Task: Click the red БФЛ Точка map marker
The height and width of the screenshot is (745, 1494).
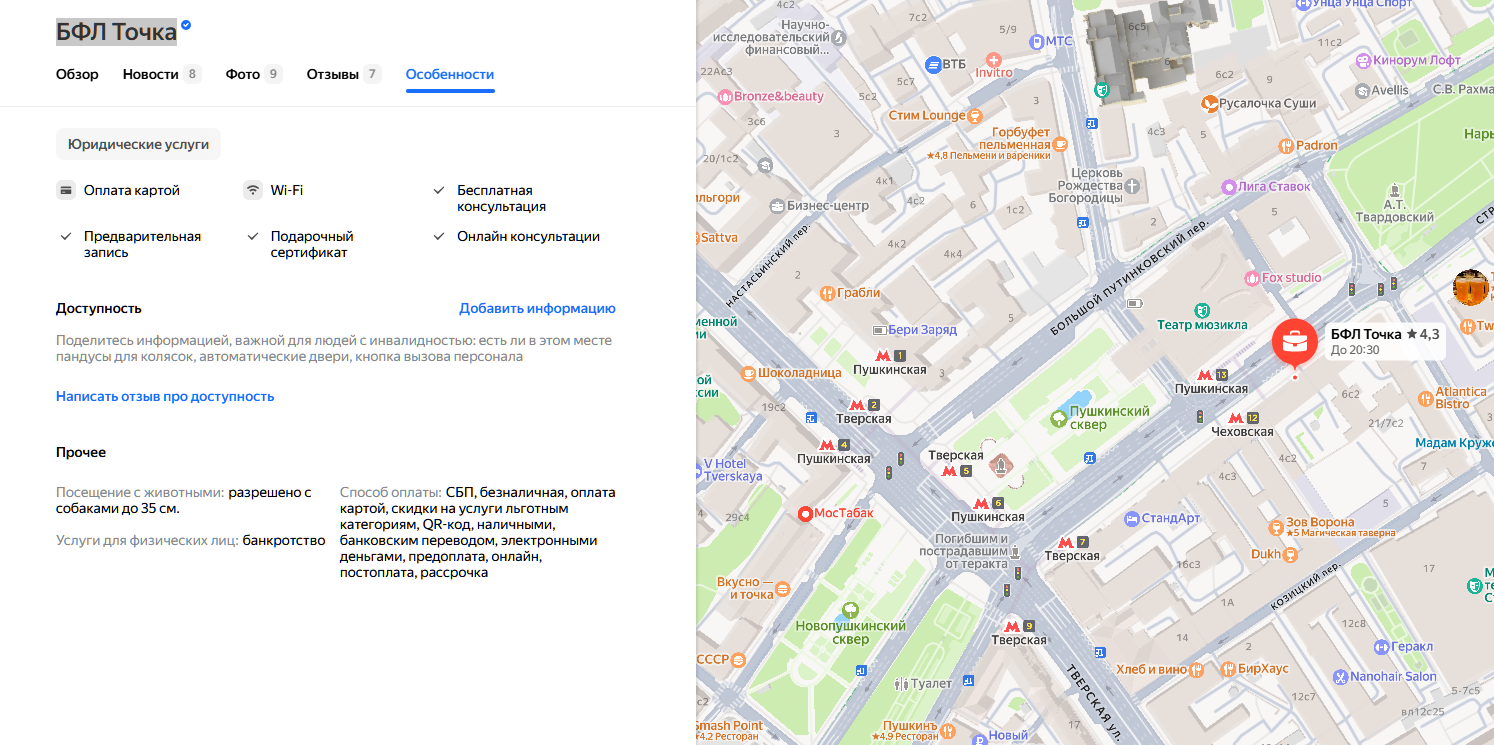Action: click(1294, 340)
